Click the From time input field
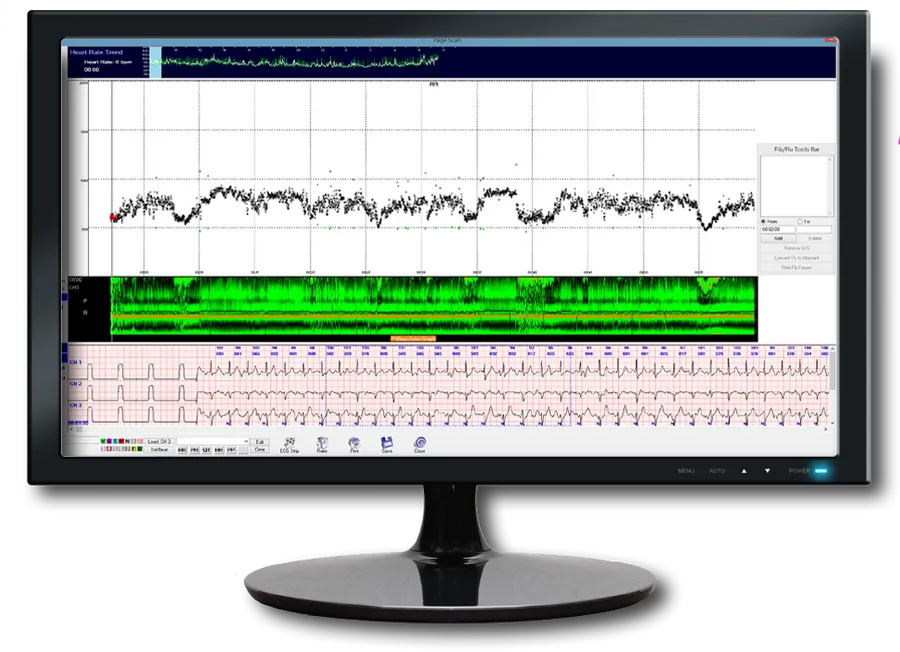 point(778,229)
